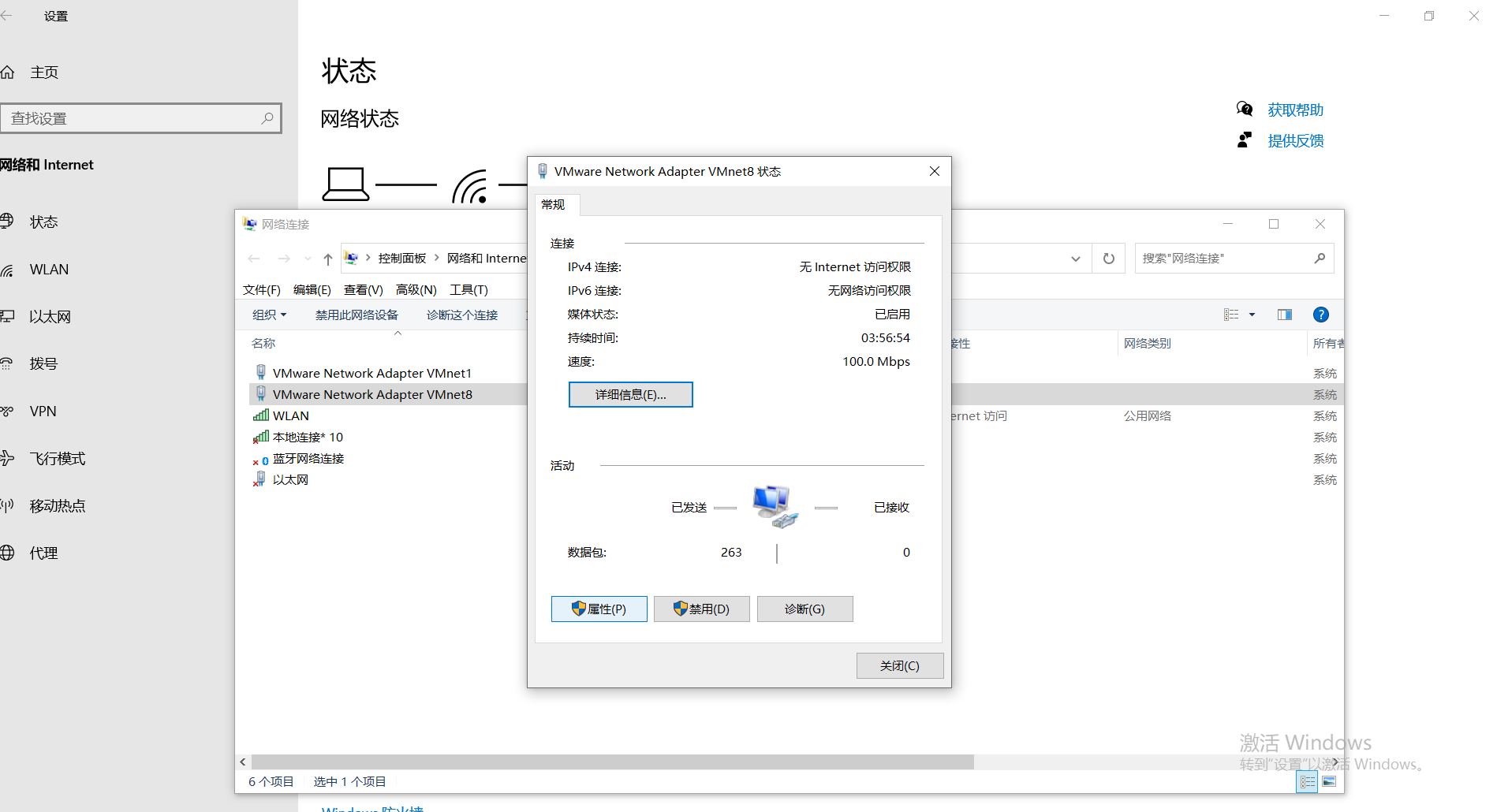Screen dimensions: 1497x812
Task: Select the VMware Network Adapter VMnet8 row text
Action: coord(372,395)
